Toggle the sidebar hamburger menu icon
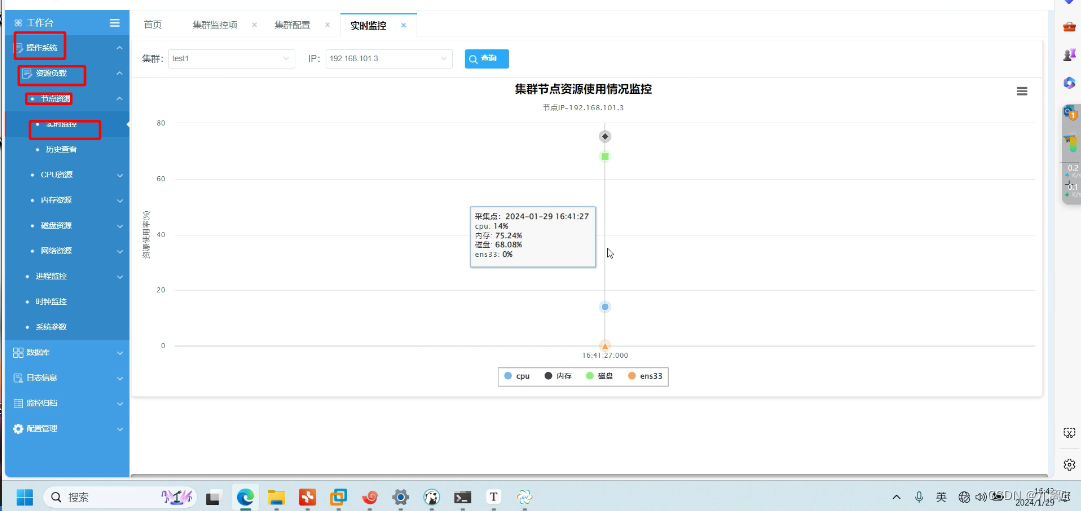Image resolution: width=1081 pixels, height=511 pixels. [114, 23]
